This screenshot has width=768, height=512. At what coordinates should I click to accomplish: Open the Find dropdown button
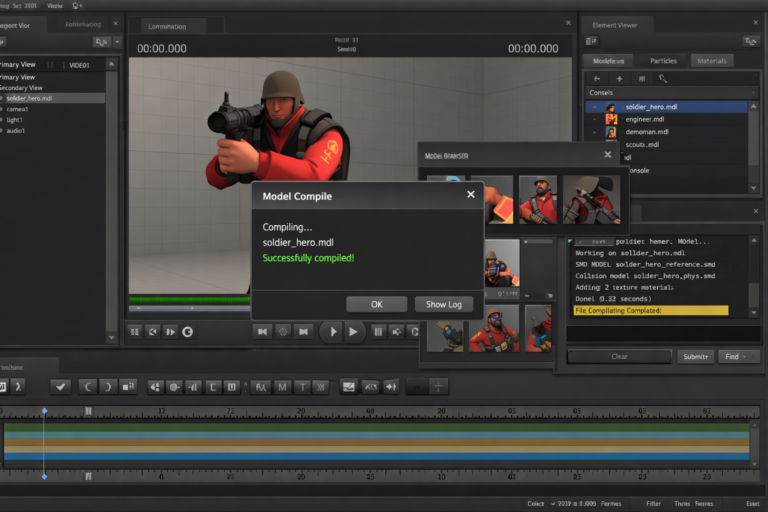pyautogui.click(x=739, y=357)
